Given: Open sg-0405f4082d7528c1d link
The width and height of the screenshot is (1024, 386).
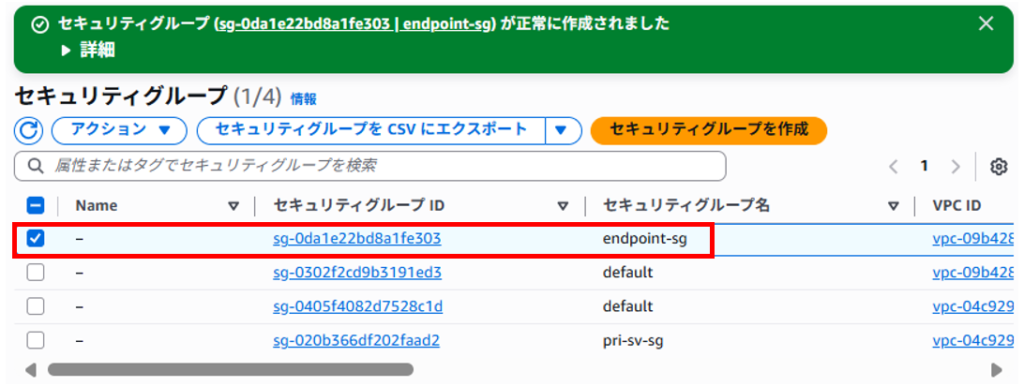Looking at the screenshot, I should click(x=358, y=306).
